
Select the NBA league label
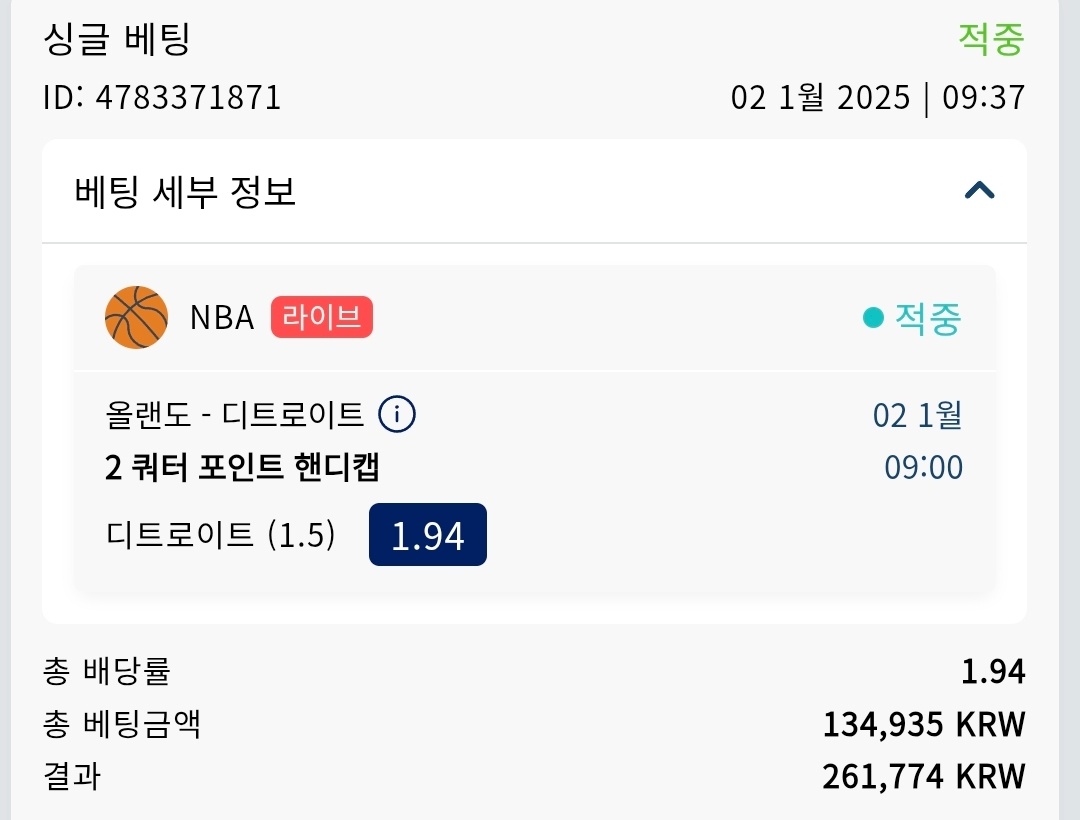point(222,318)
